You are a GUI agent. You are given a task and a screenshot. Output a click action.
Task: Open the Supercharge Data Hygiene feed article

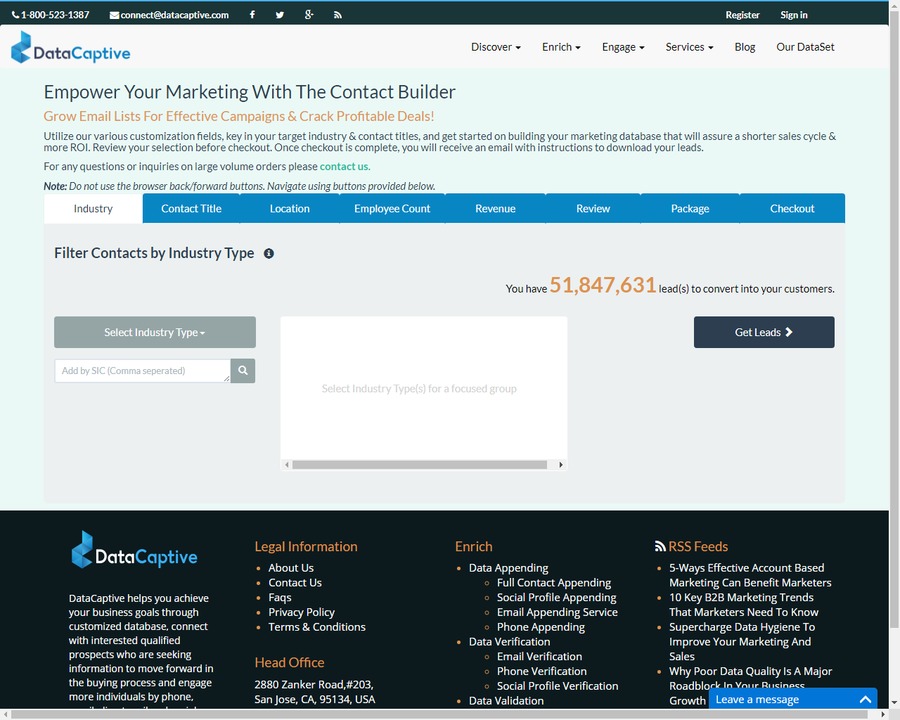tap(742, 642)
